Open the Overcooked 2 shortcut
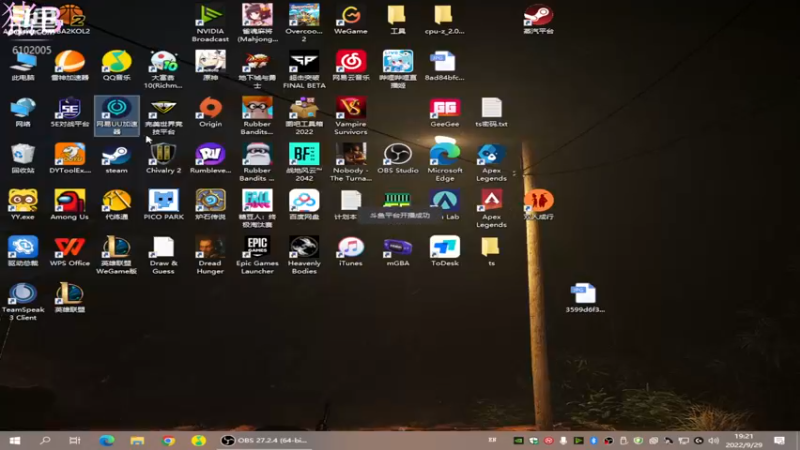This screenshot has width=800, height=450. 304,23
